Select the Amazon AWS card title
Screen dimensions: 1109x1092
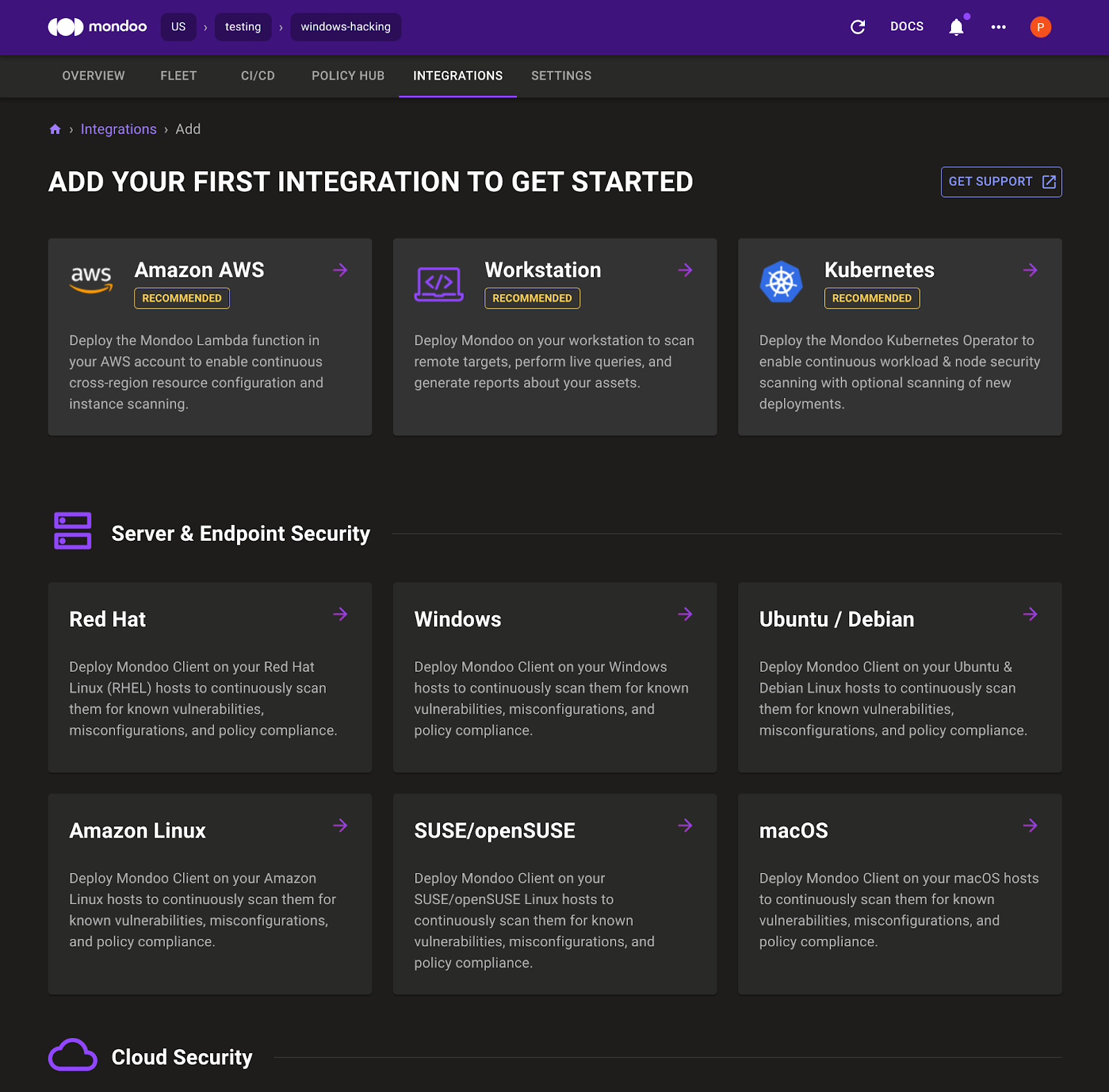200,270
